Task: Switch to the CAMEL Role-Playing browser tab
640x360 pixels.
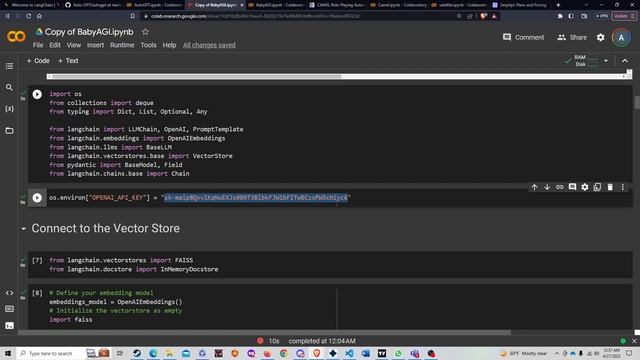Action: tap(337, 5)
